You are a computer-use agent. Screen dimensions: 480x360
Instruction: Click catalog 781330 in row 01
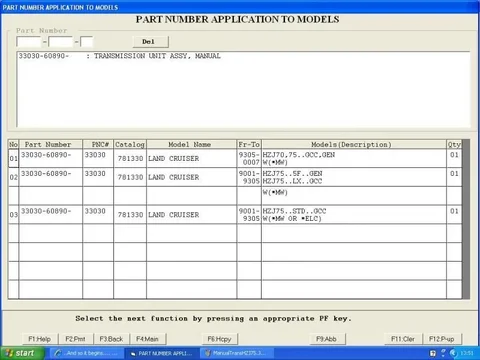[130, 159]
